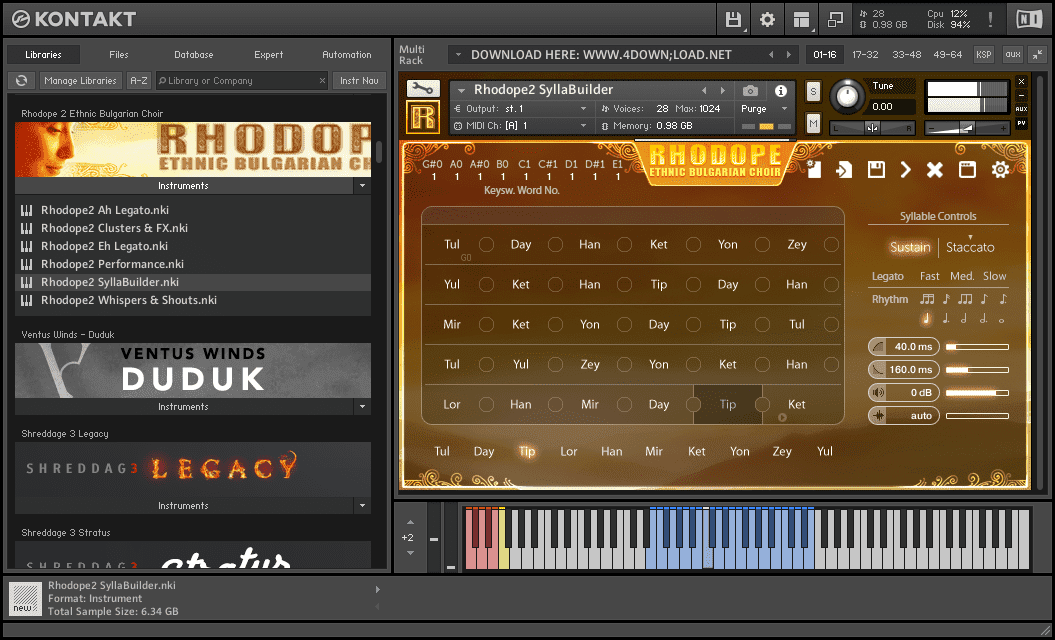
Task: Click the waveform icon beside auto
Action: point(878,415)
